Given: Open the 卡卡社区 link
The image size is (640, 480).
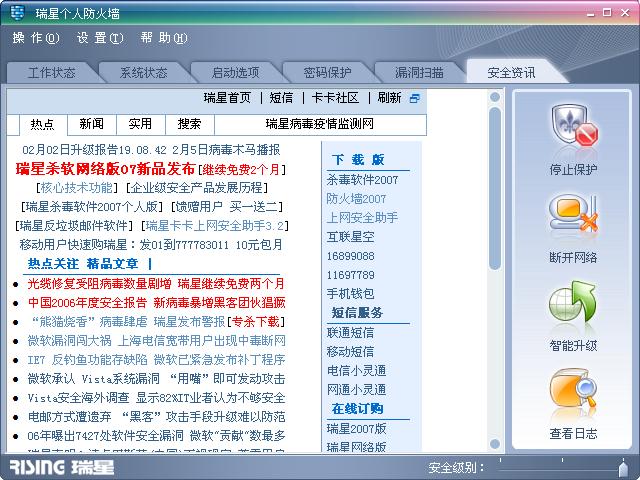Looking at the screenshot, I should pos(335,98).
